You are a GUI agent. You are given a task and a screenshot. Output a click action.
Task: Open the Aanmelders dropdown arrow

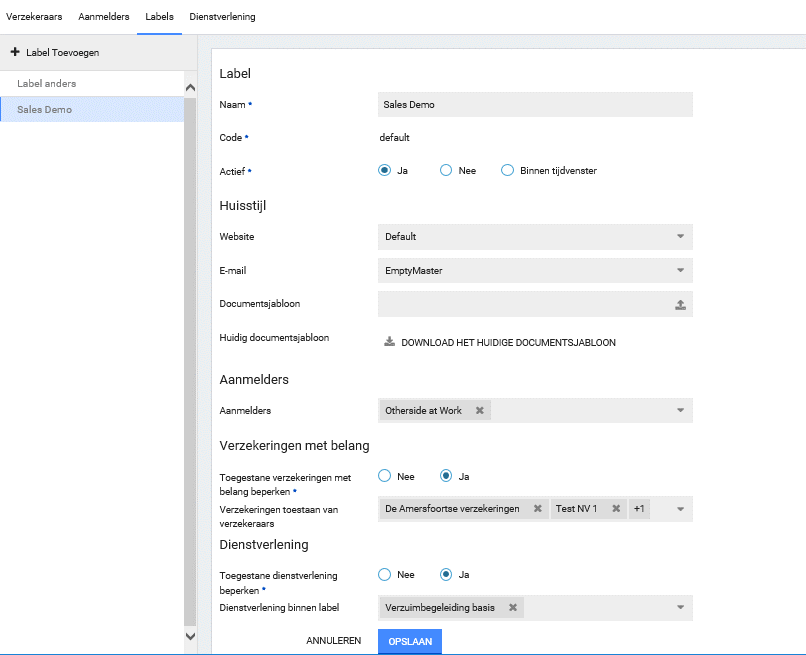point(680,410)
